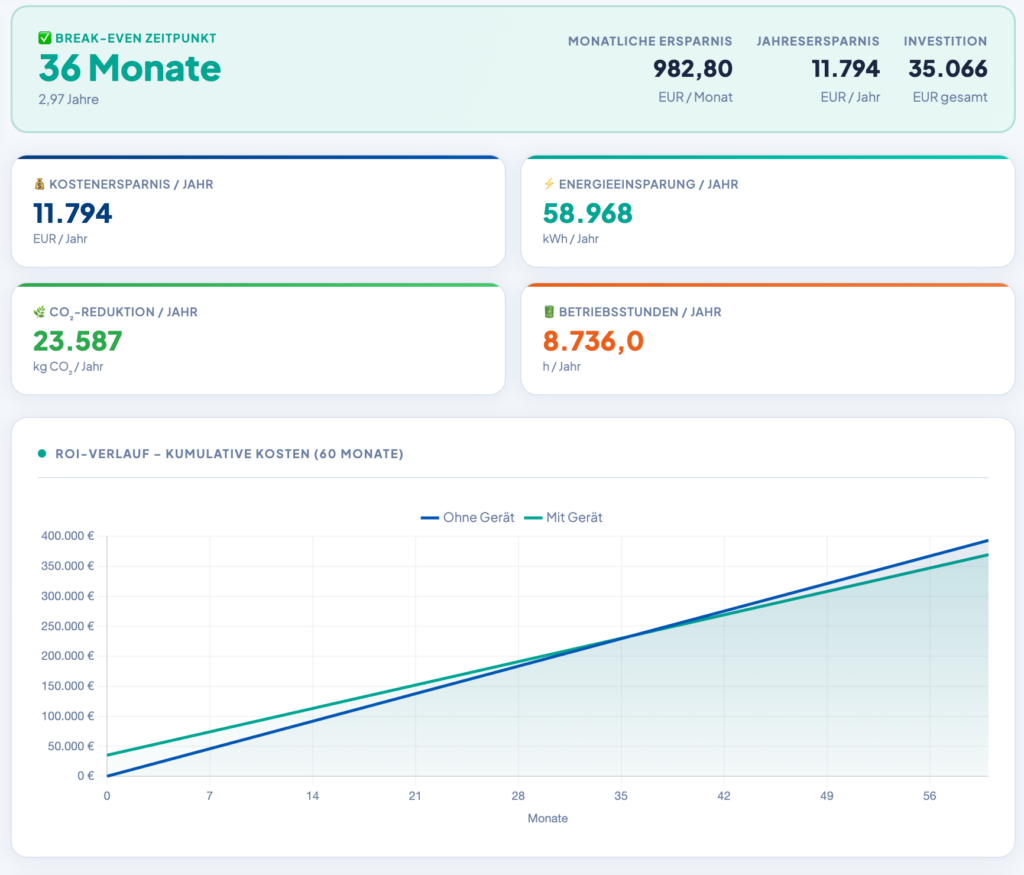Click the green dot before ROI-Verlauf title
This screenshot has width=1024, height=875.
tap(42, 454)
